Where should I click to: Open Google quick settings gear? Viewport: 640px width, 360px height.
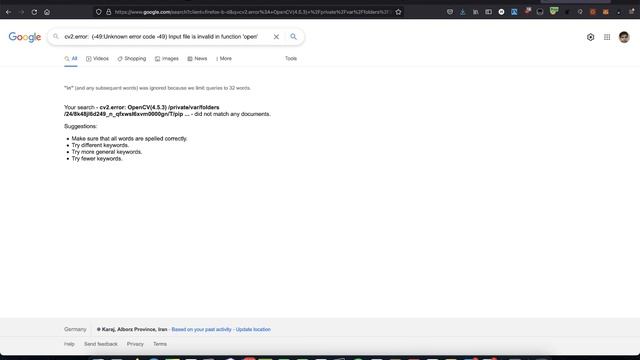590,37
